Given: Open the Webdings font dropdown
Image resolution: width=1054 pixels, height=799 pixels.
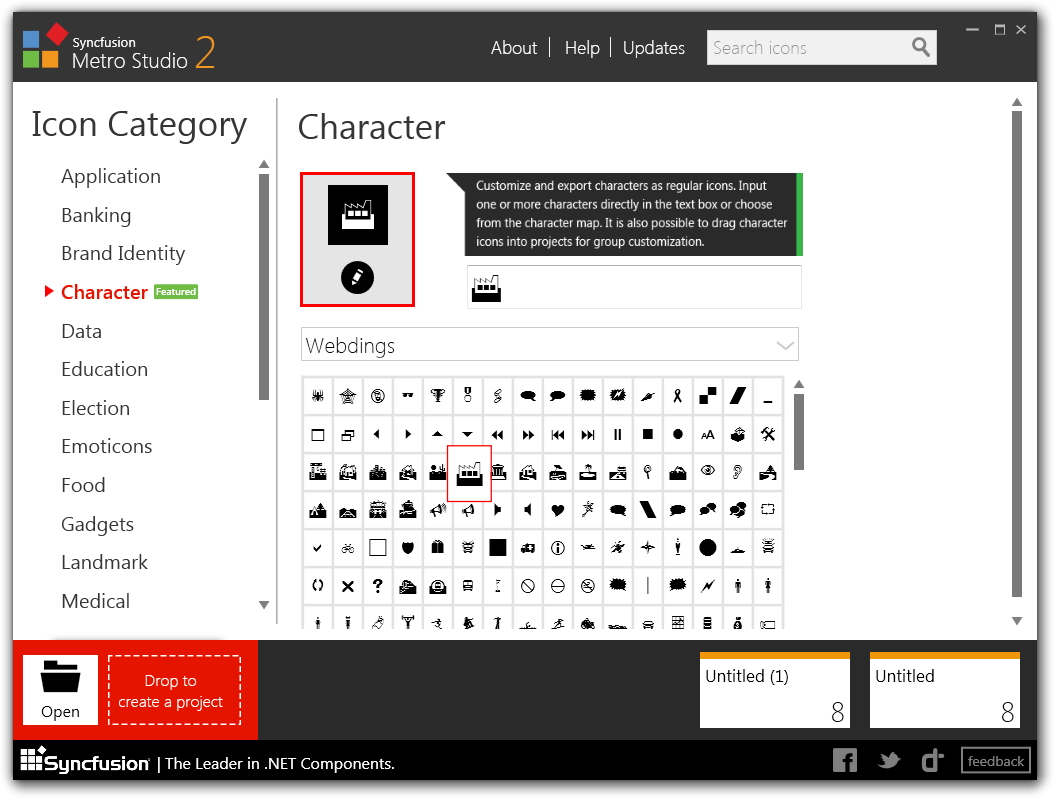Looking at the screenshot, I should pyautogui.click(x=549, y=345).
